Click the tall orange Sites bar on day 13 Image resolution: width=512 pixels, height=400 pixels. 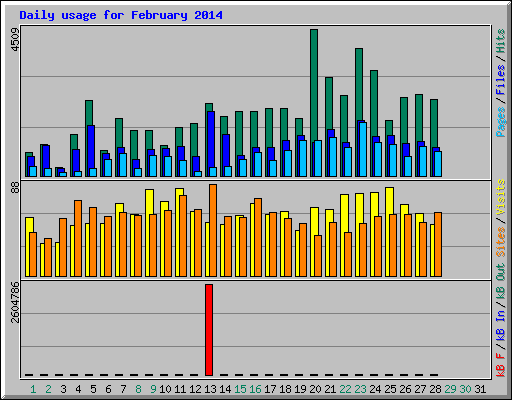click(x=213, y=230)
